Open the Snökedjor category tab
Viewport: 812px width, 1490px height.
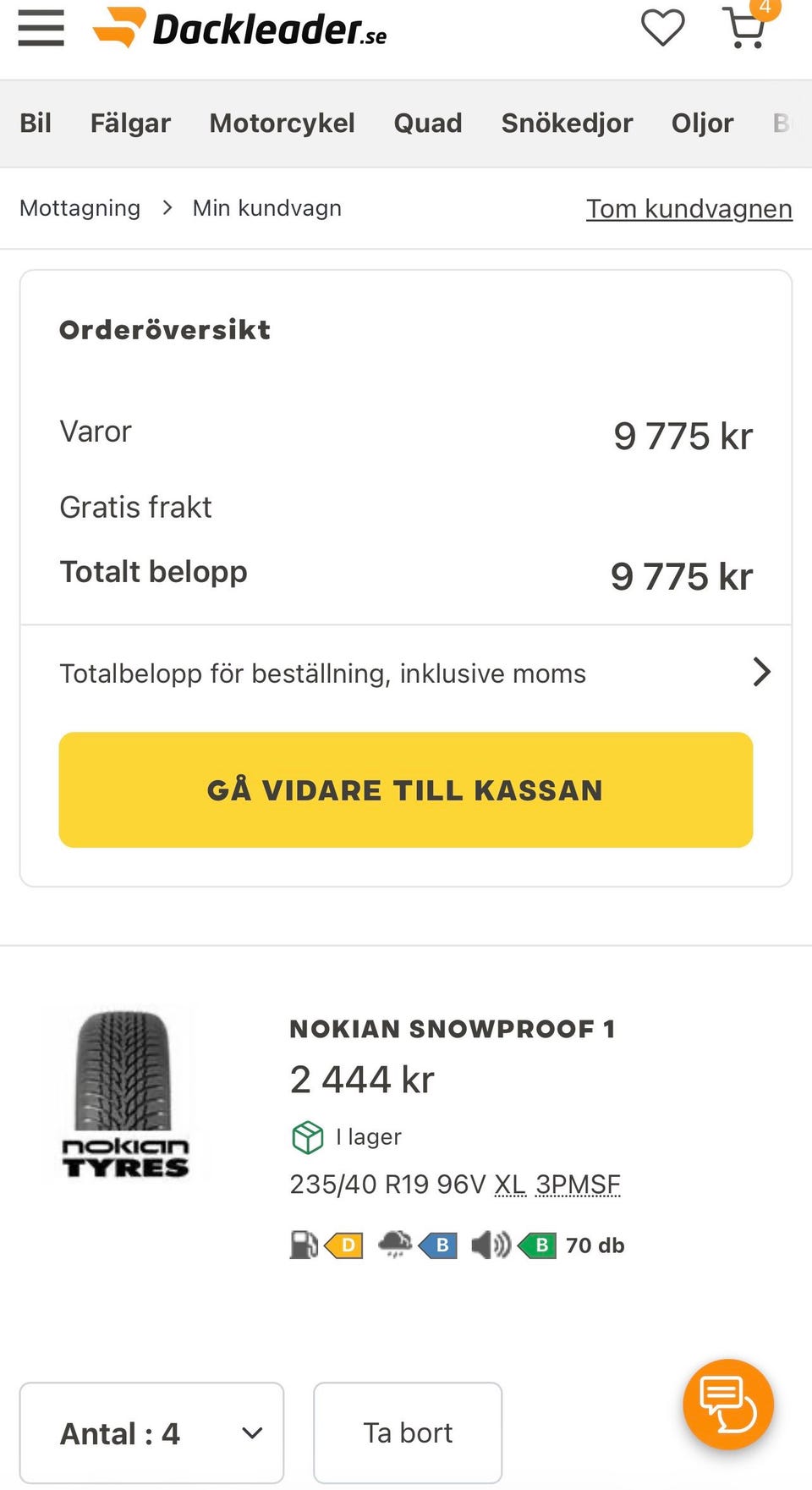(x=567, y=124)
